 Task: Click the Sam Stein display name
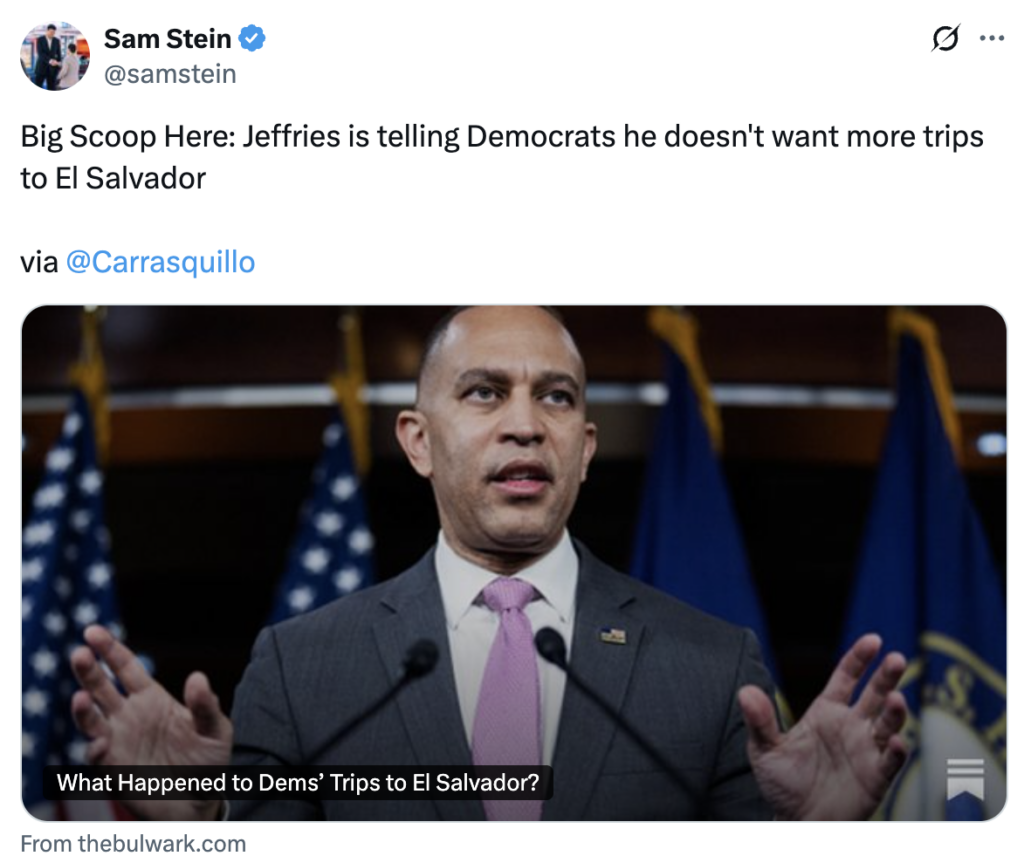[167, 39]
